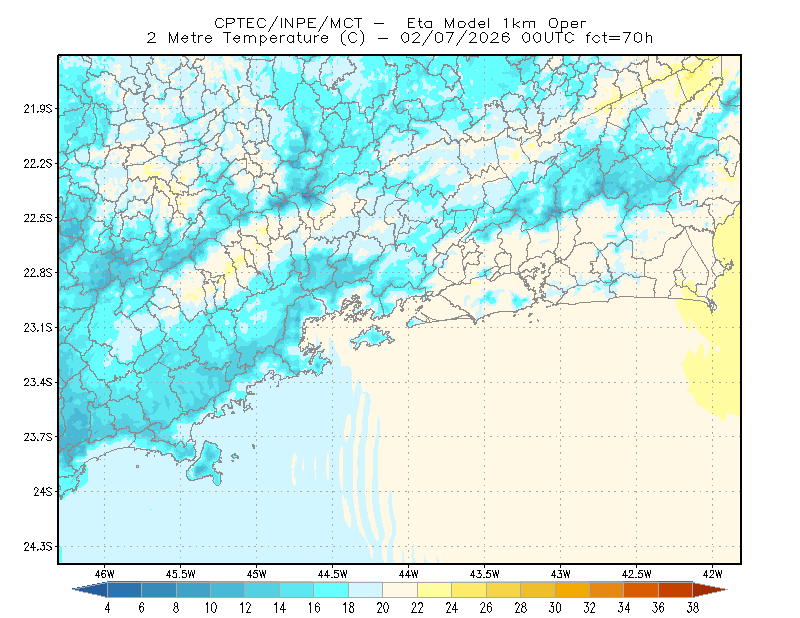800x618 pixels.
Task: Click the colorbar value label 34
Action: coord(624,608)
